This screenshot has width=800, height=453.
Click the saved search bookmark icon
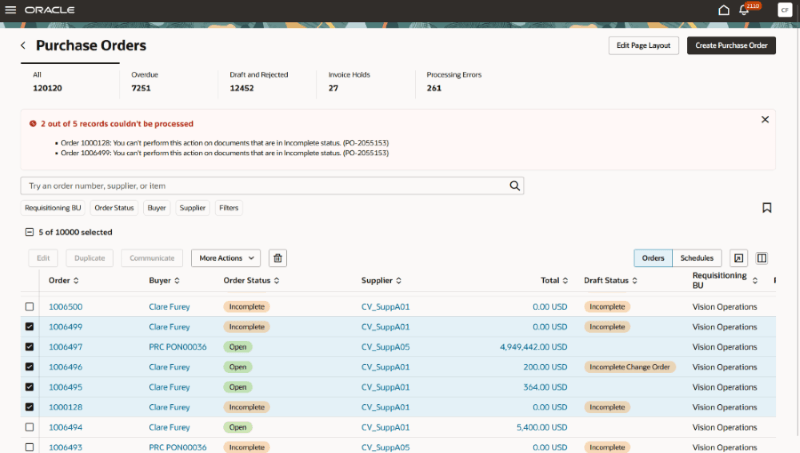pos(766,208)
